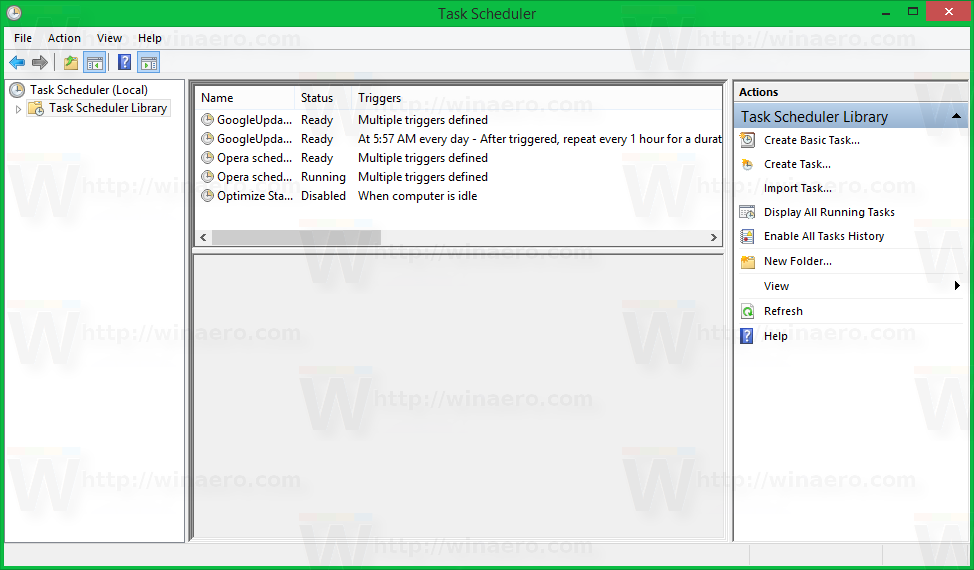Viewport: 974px width, 570px height.
Task: Select the Opera sched... task with Running status
Action: pos(459,177)
